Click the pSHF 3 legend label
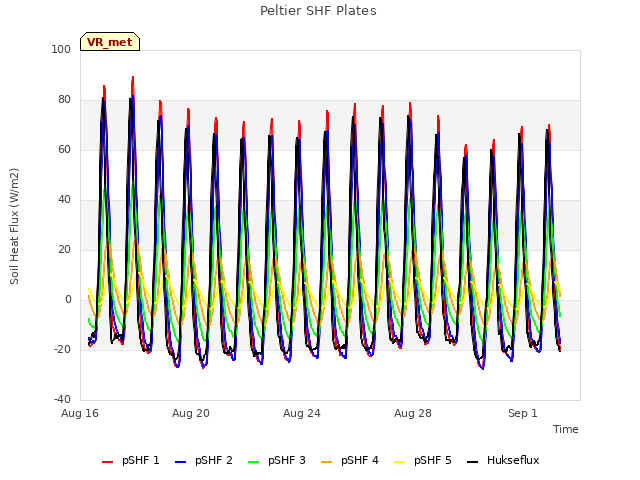The height and width of the screenshot is (480, 640). pos(287,460)
